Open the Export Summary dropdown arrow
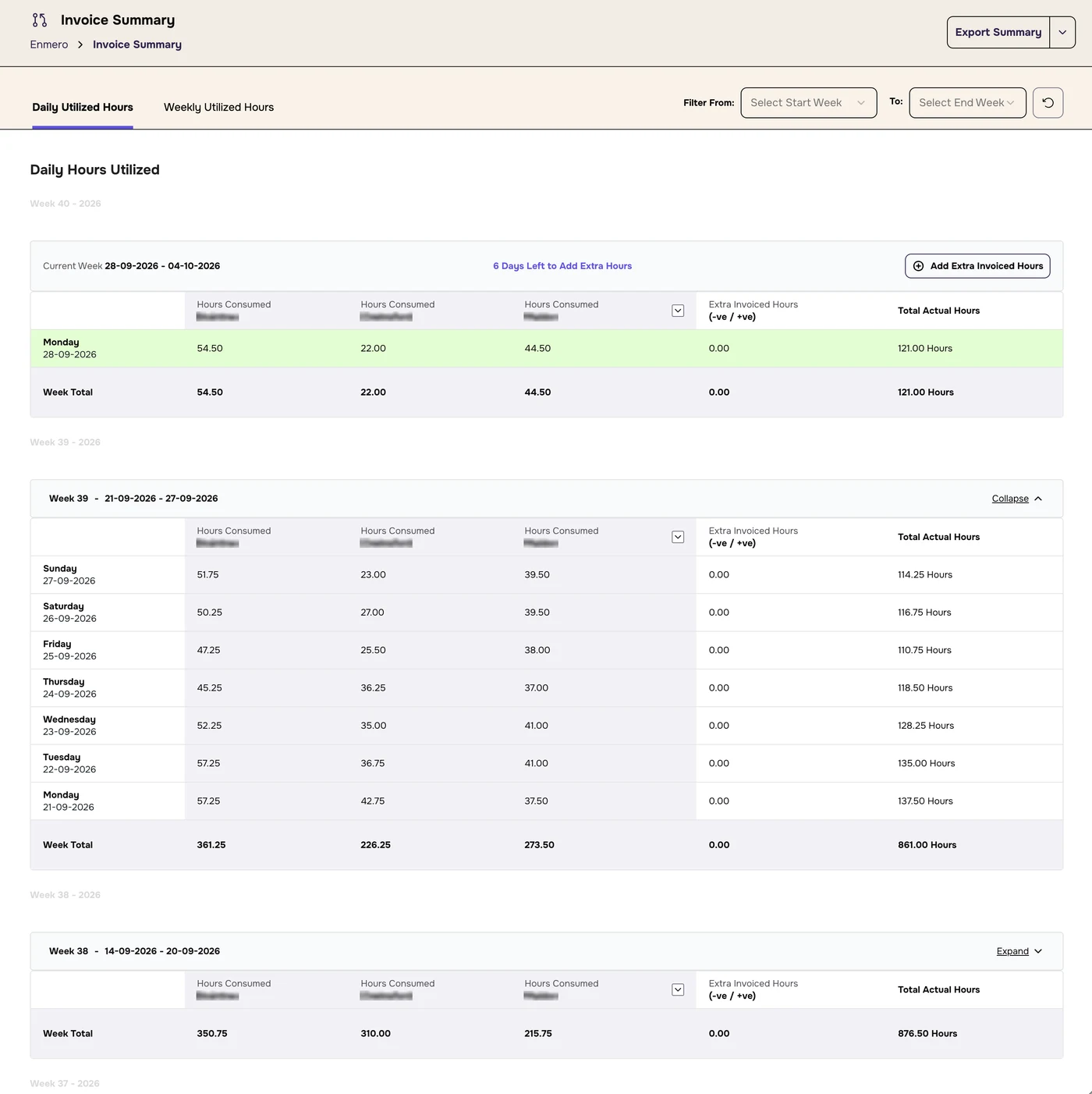 point(1062,33)
